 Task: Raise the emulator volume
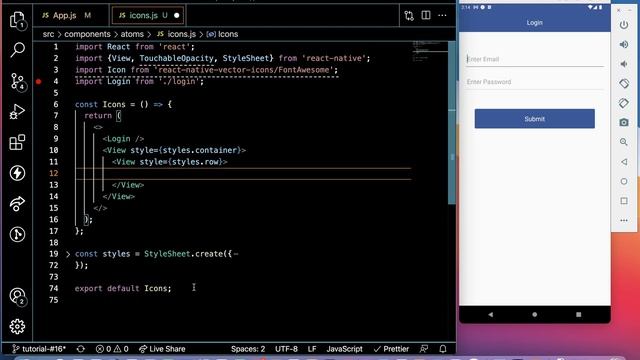pyautogui.click(x=624, y=44)
